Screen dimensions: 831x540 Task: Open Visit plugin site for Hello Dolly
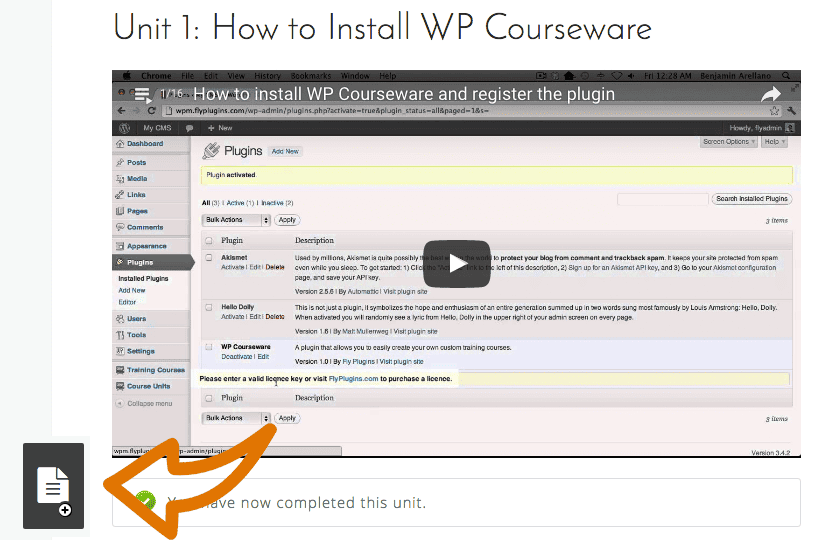click(416, 331)
